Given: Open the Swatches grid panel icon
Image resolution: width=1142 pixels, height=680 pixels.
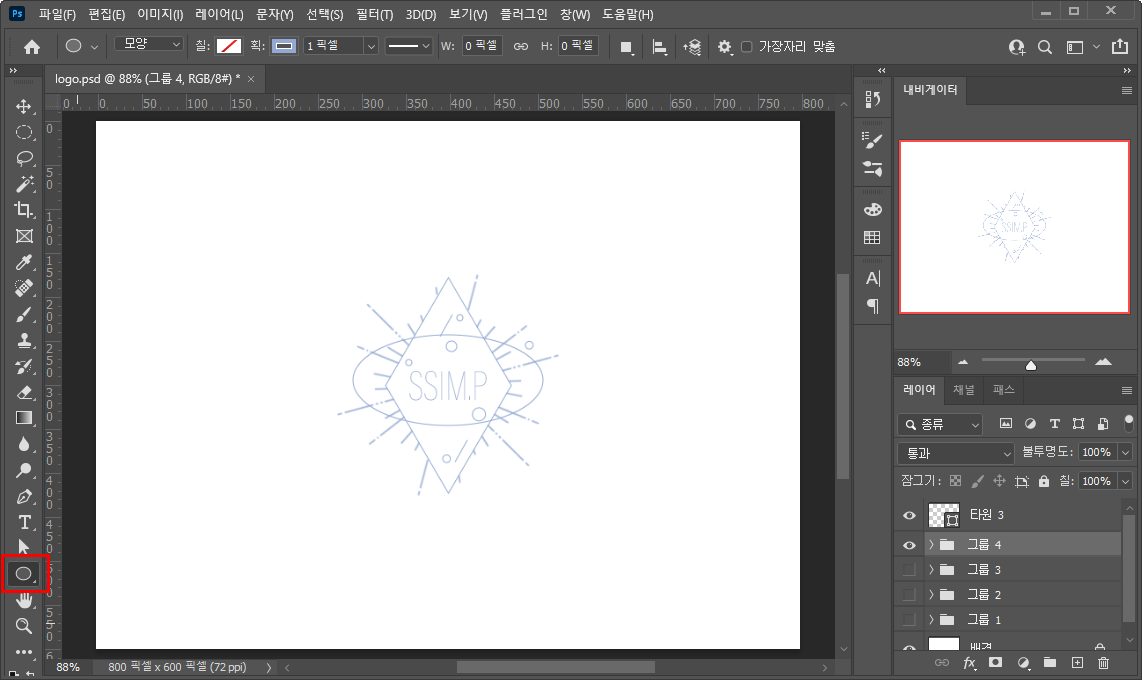Looking at the screenshot, I should 873,238.
